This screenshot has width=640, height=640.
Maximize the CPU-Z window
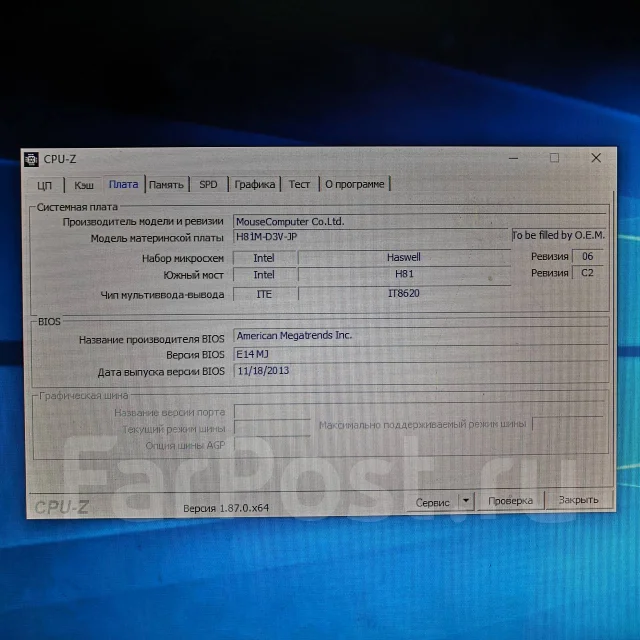point(554,158)
